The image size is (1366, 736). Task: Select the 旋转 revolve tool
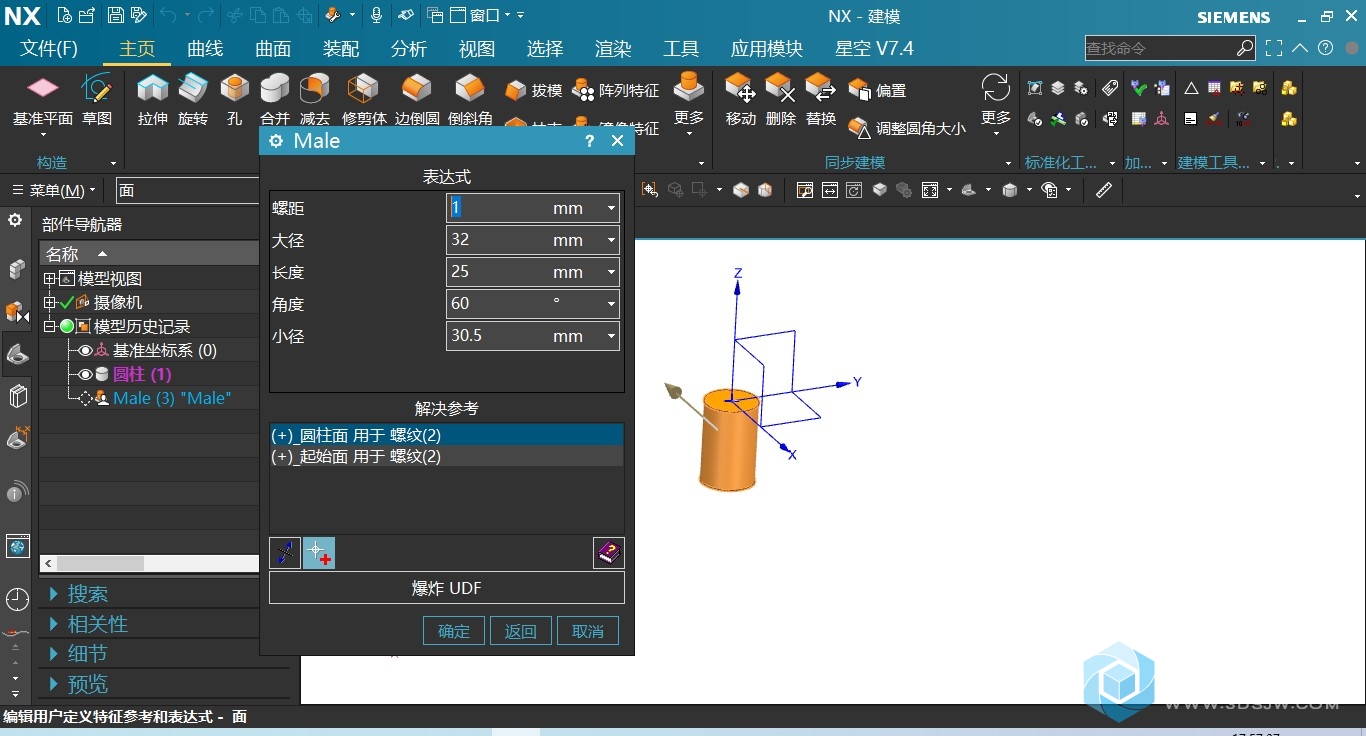pyautogui.click(x=193, y=100)
